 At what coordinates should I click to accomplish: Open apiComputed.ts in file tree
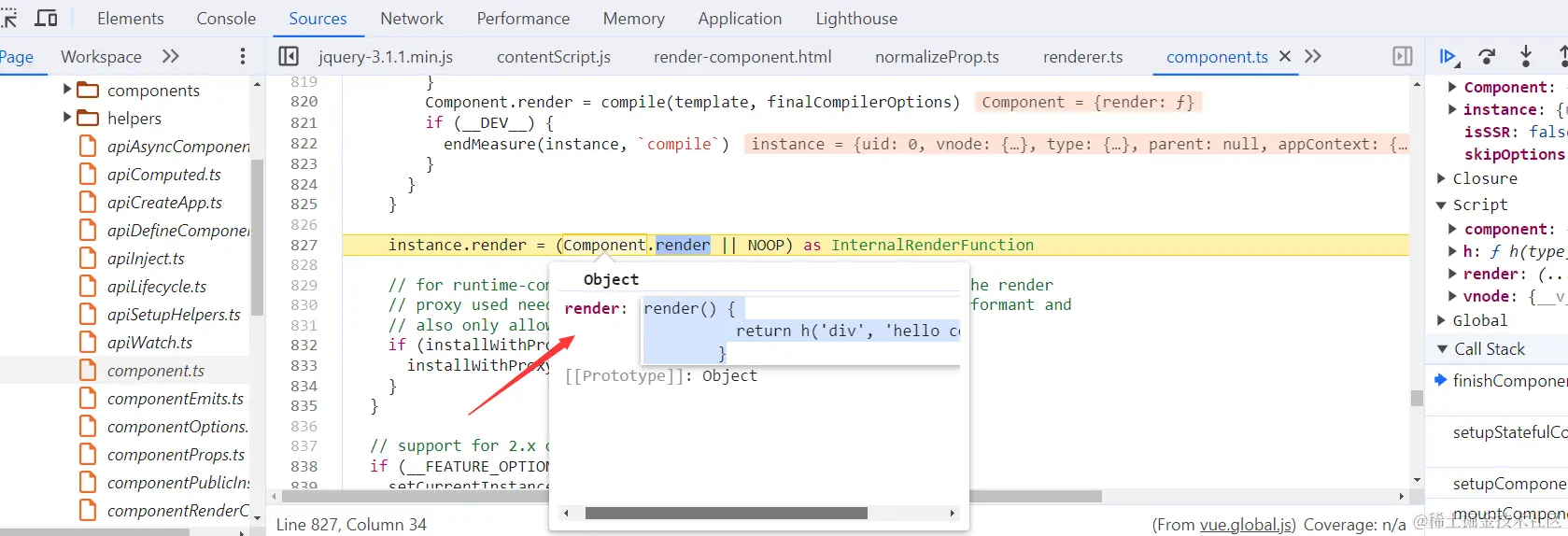coord(164,175)
